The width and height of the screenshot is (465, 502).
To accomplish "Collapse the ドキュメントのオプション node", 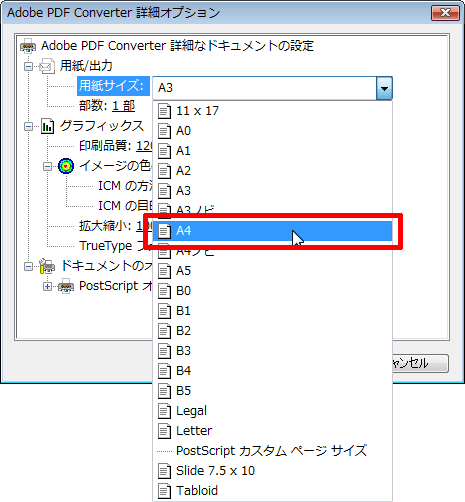I will point(28,266).
